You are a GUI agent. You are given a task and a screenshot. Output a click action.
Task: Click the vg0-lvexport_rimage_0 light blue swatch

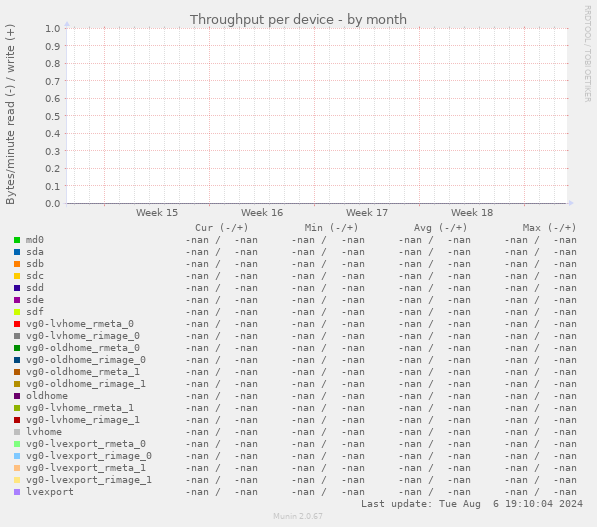17,456
